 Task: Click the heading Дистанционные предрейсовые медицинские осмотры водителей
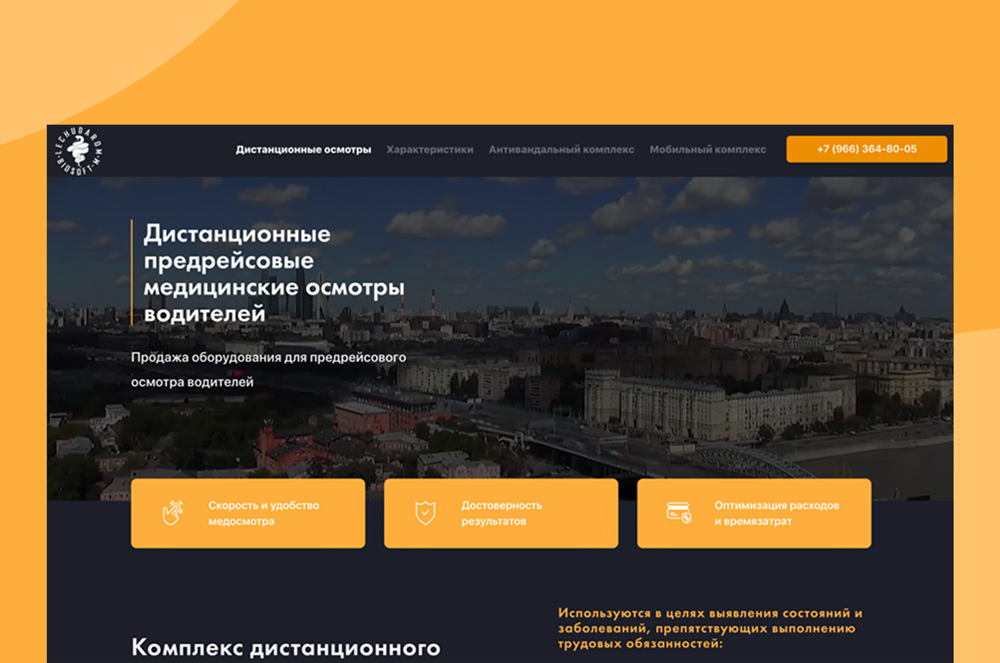point(274,273)
